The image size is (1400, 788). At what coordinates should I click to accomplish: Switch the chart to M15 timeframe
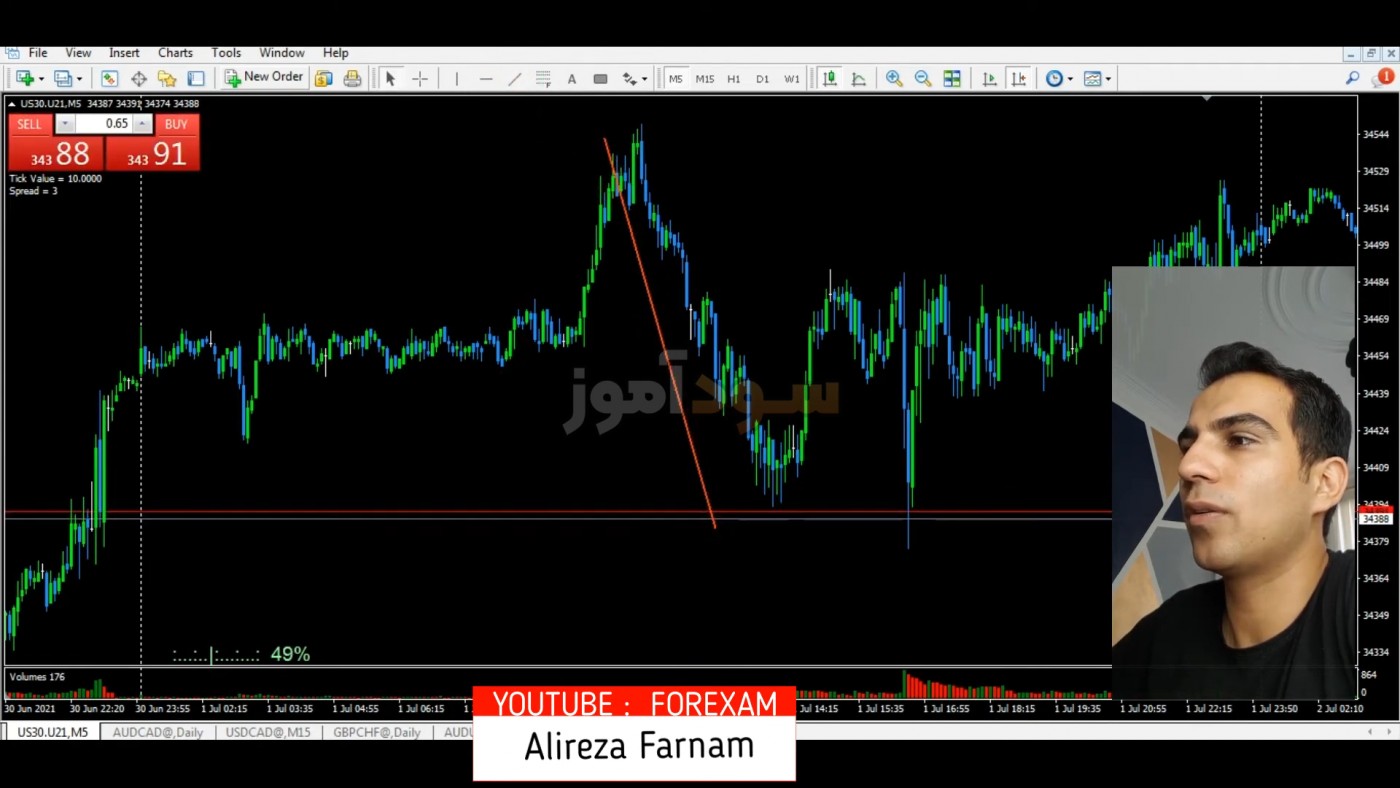[x=705, y=78]
